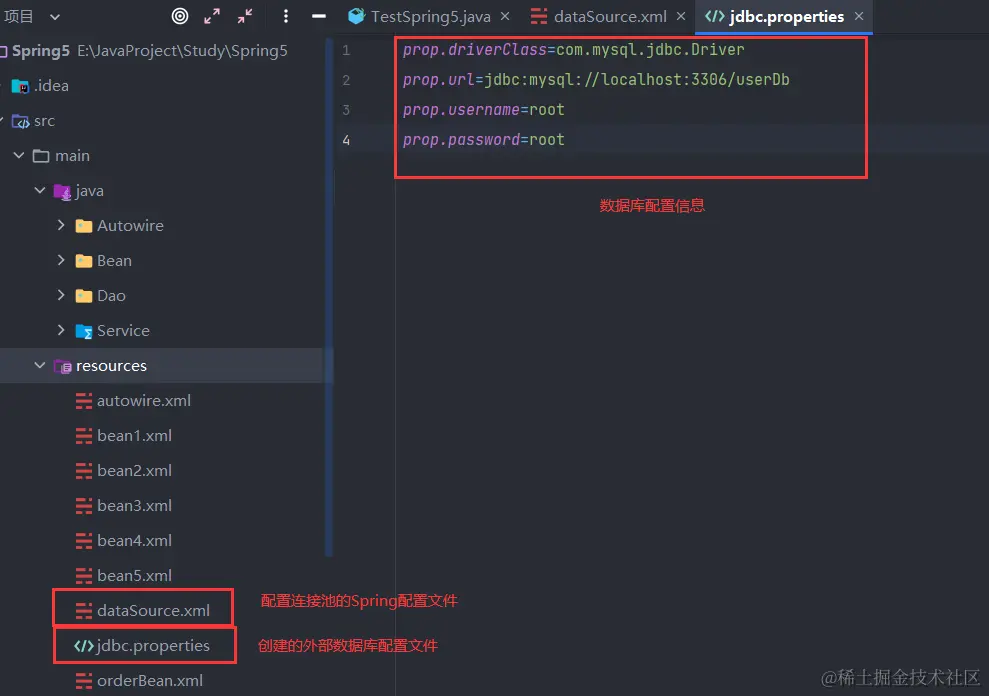
Task: Close the jdbc.properties tab
Action: [858, 16]
